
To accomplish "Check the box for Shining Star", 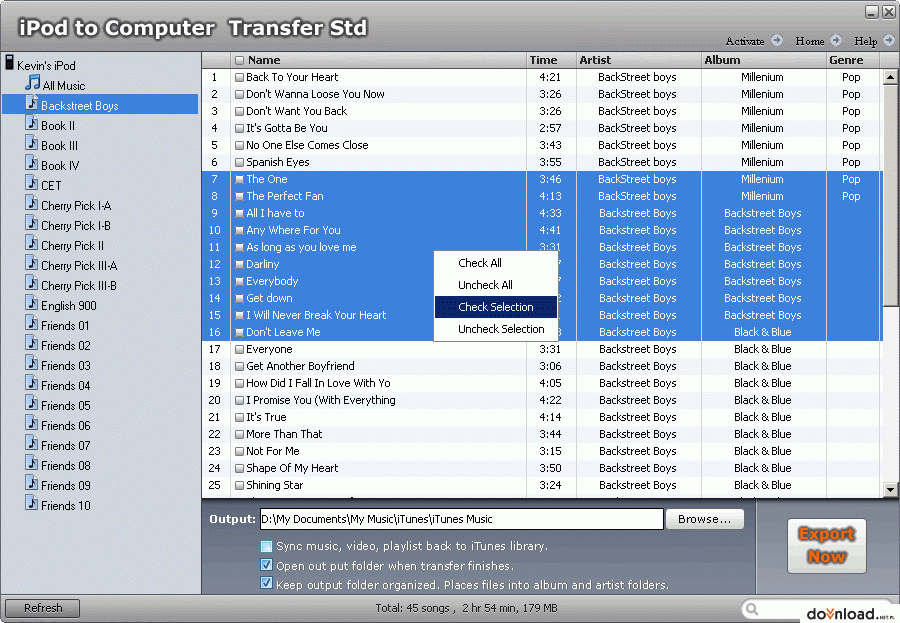I will click(239, 485).
